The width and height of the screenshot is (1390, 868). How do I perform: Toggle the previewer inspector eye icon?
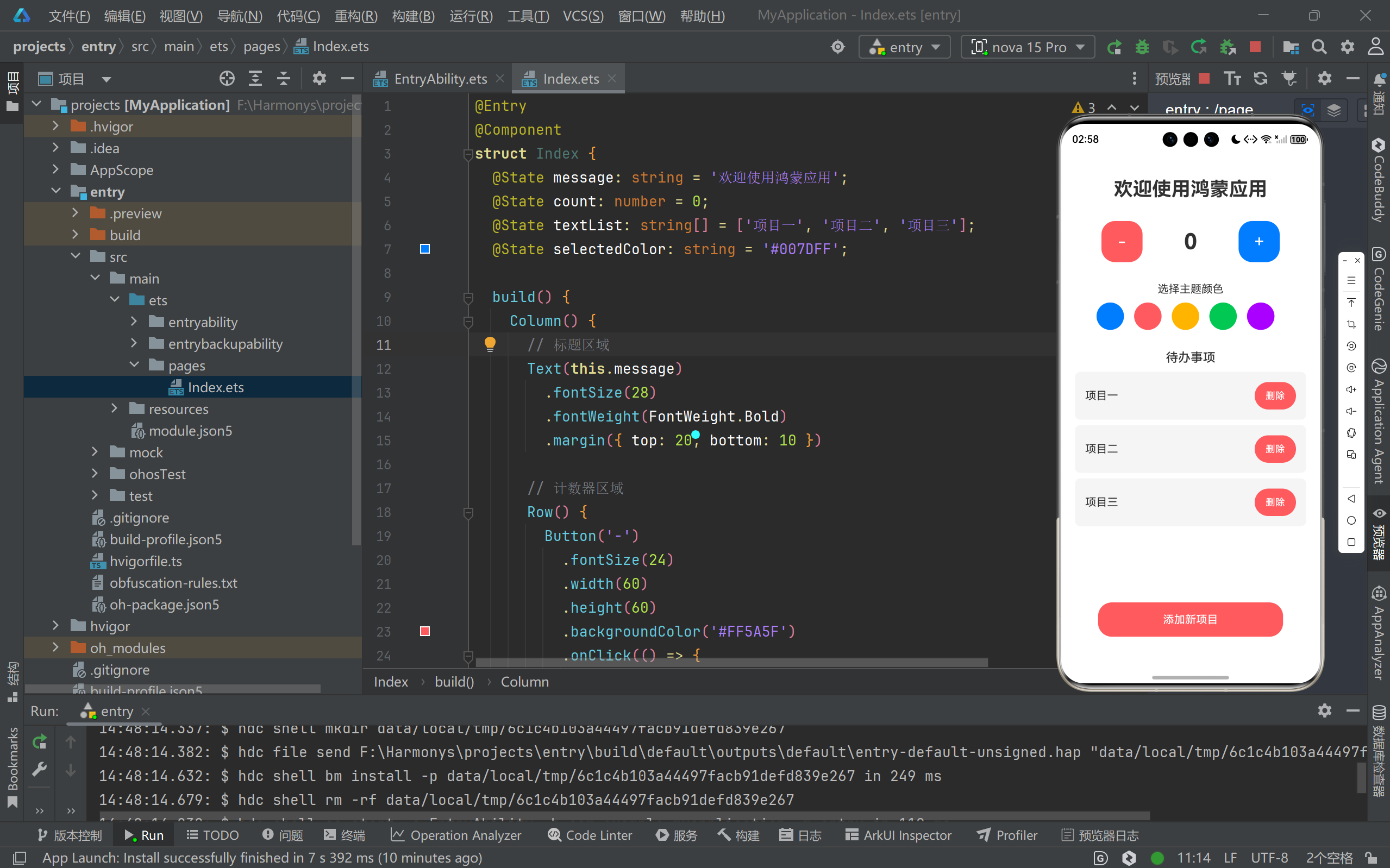pos(1308,110)
